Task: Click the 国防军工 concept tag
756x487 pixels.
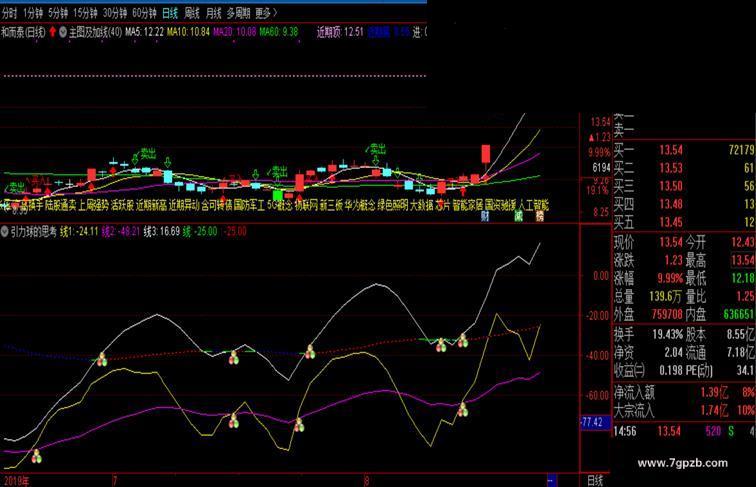Action: (250, 206)
